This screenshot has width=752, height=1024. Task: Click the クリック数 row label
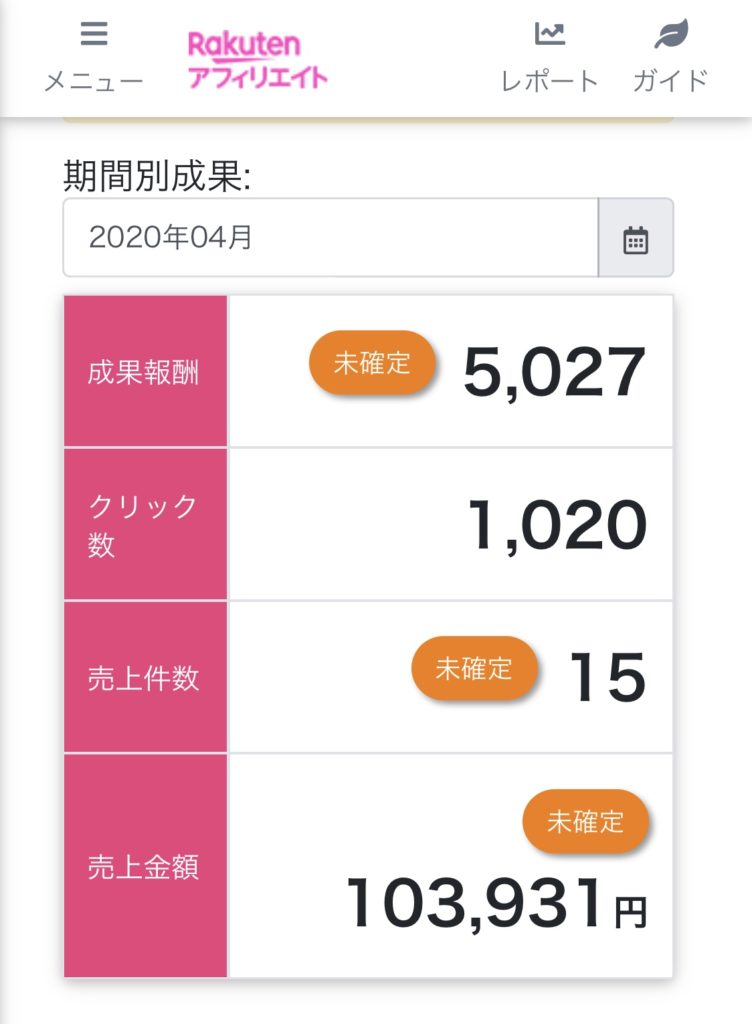[142, 524]
